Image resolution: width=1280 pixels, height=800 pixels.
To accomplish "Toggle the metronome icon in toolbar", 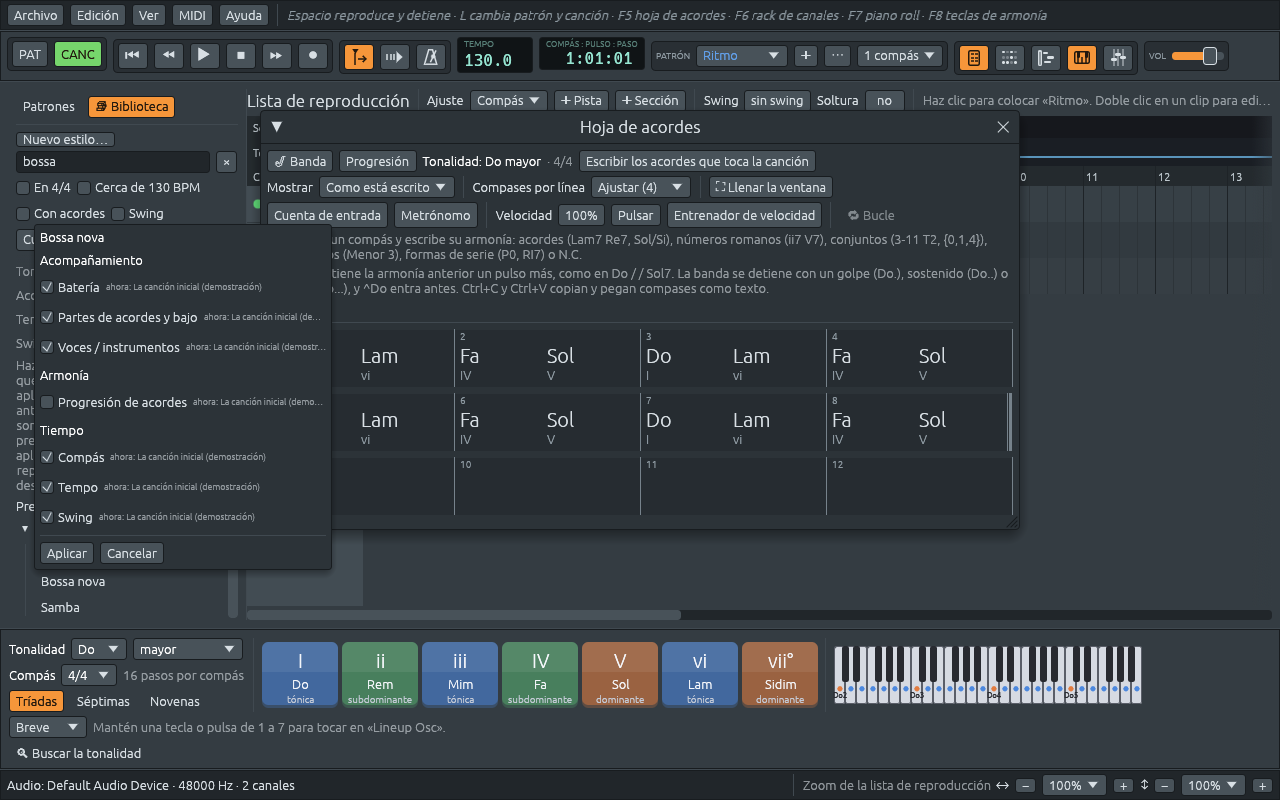I will (431, 57).
